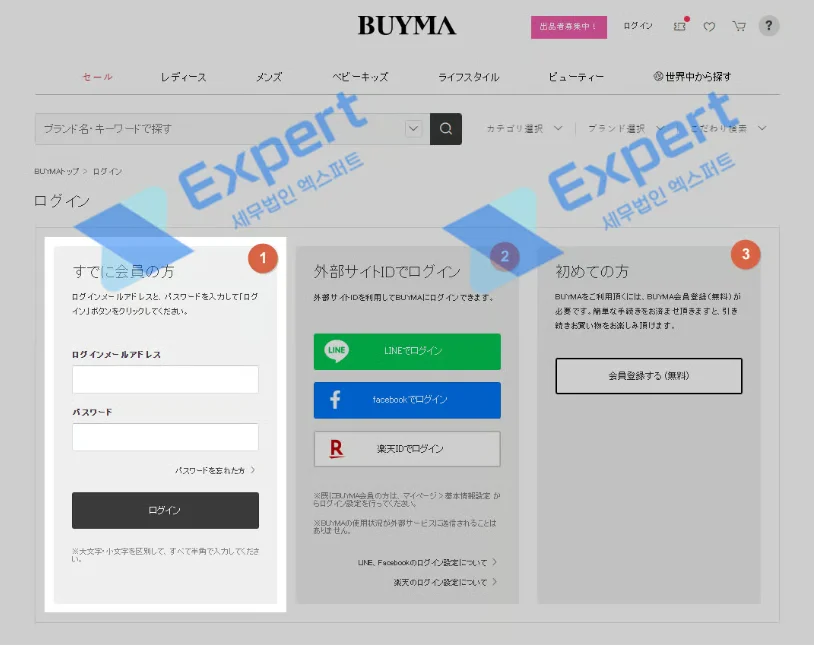Click the search magnifier button
Image resolution: width=814 pixels, height=647 pixels.
click(x=445, y=128)
